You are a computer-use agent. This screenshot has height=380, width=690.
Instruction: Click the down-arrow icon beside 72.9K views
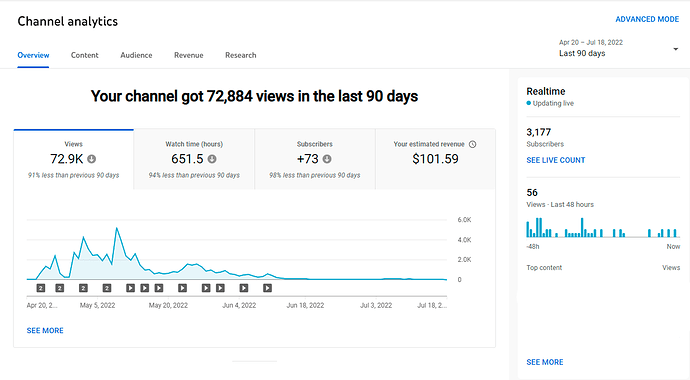(92, 159)
